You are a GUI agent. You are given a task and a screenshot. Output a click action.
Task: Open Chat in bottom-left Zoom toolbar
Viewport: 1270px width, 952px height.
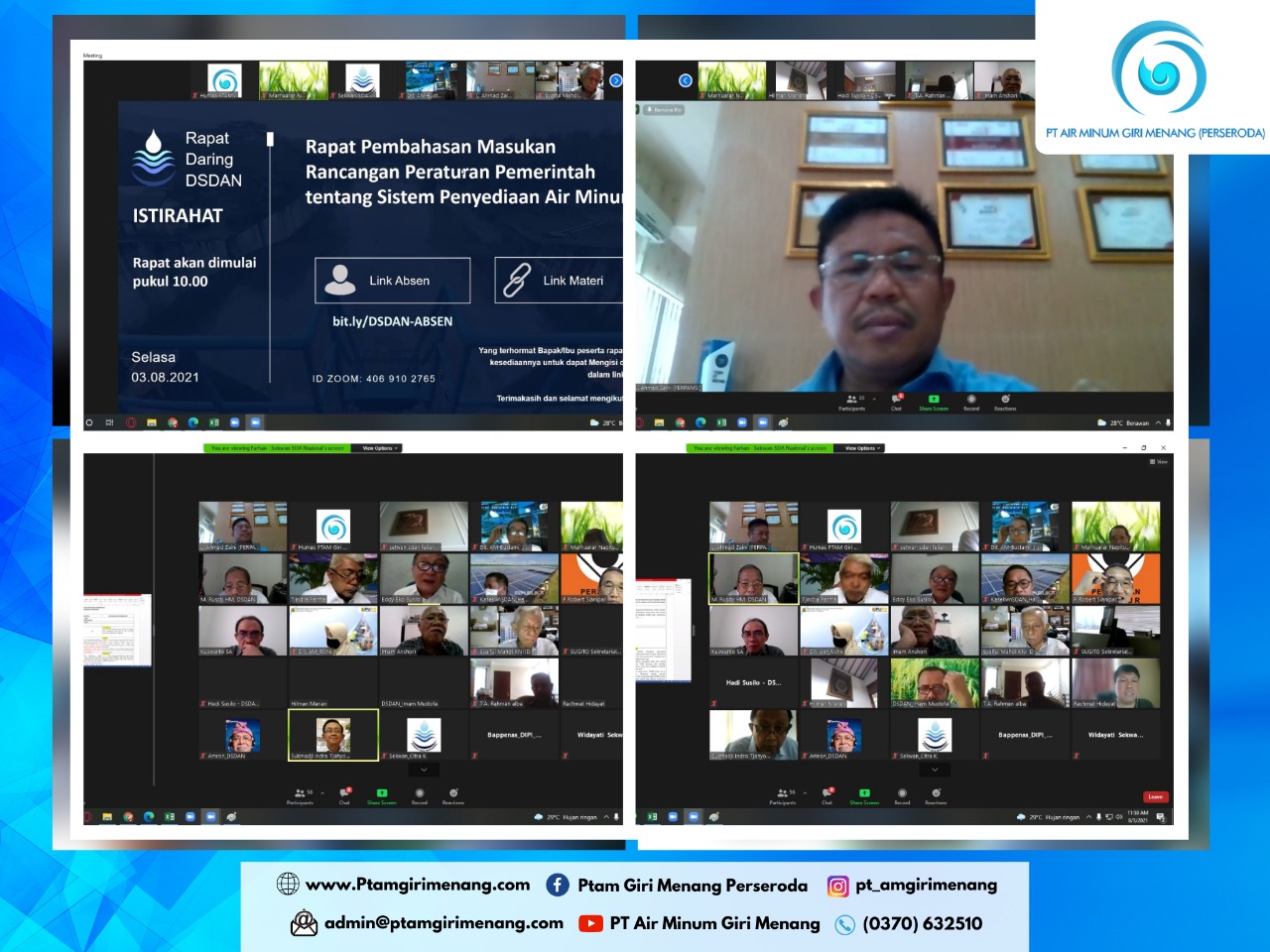pyautogui.click(x=344, y=795)
